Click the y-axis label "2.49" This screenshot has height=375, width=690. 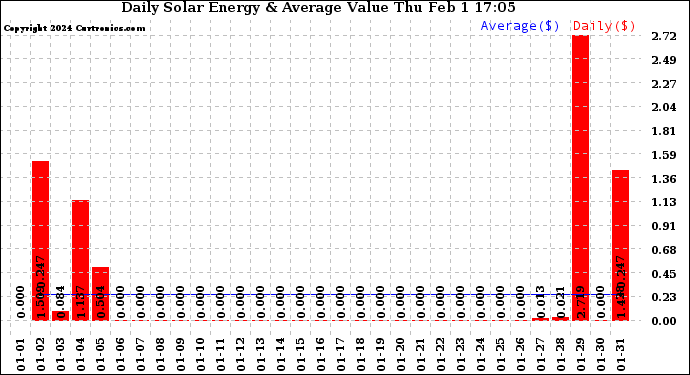(664, 60)
